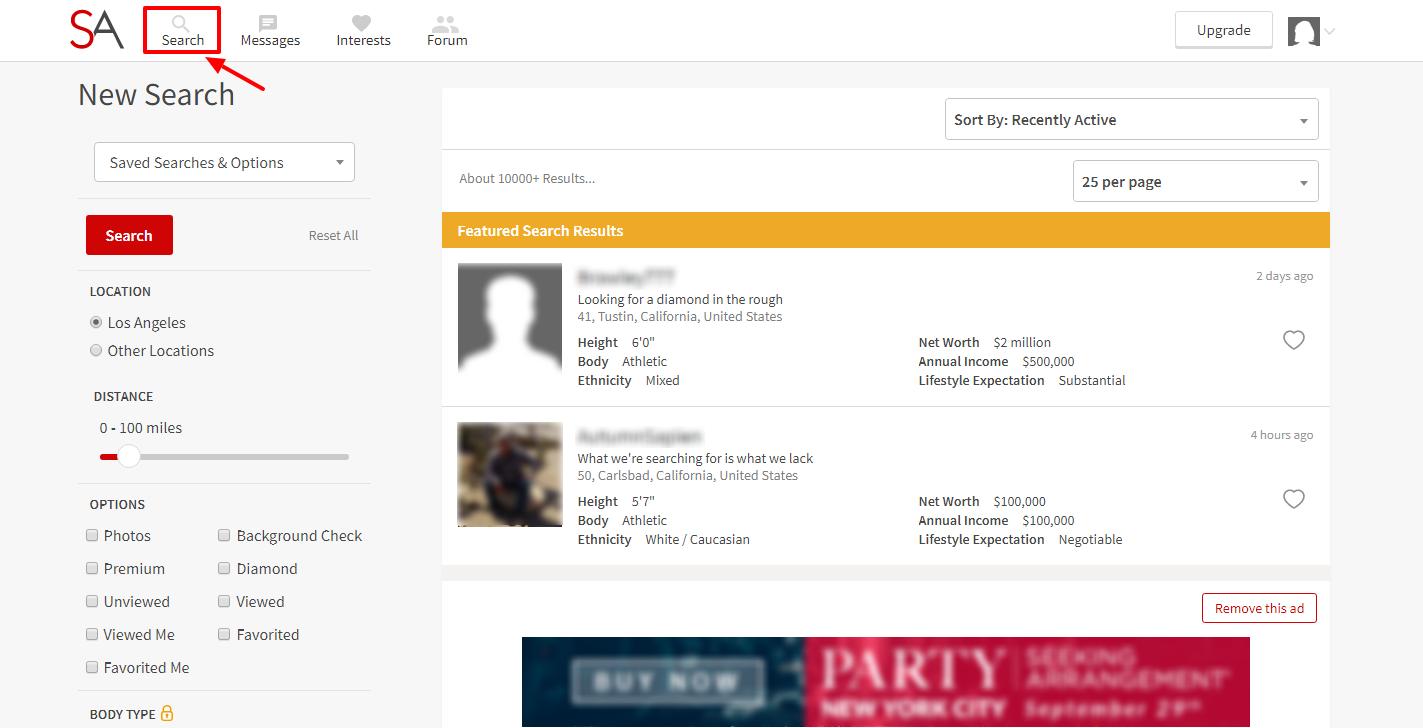The height and width of the screenshot is (728, 1423).
Task: Select the Los Angeles location radio
Action: 96,322
